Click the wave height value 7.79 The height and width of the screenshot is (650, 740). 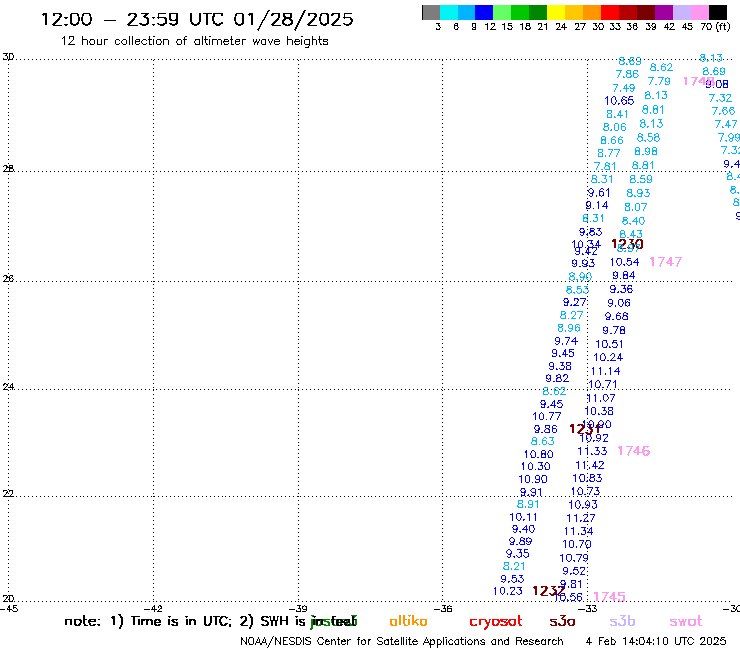tap(659, 81)
